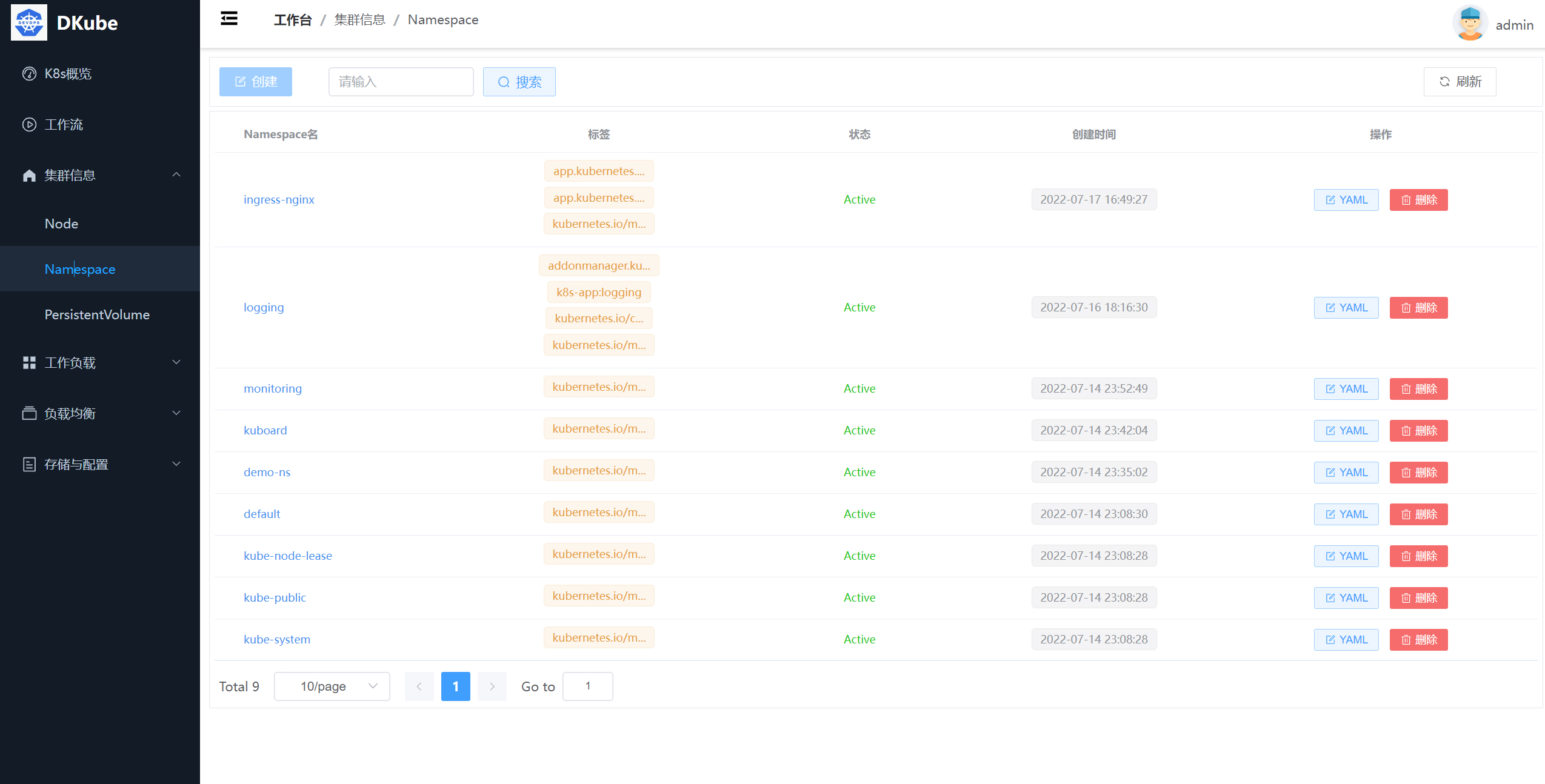The width and height of the screenshot is (1545, 784).
Task: Open the ingress-nginx namespace link
Action: coord(279,199)
